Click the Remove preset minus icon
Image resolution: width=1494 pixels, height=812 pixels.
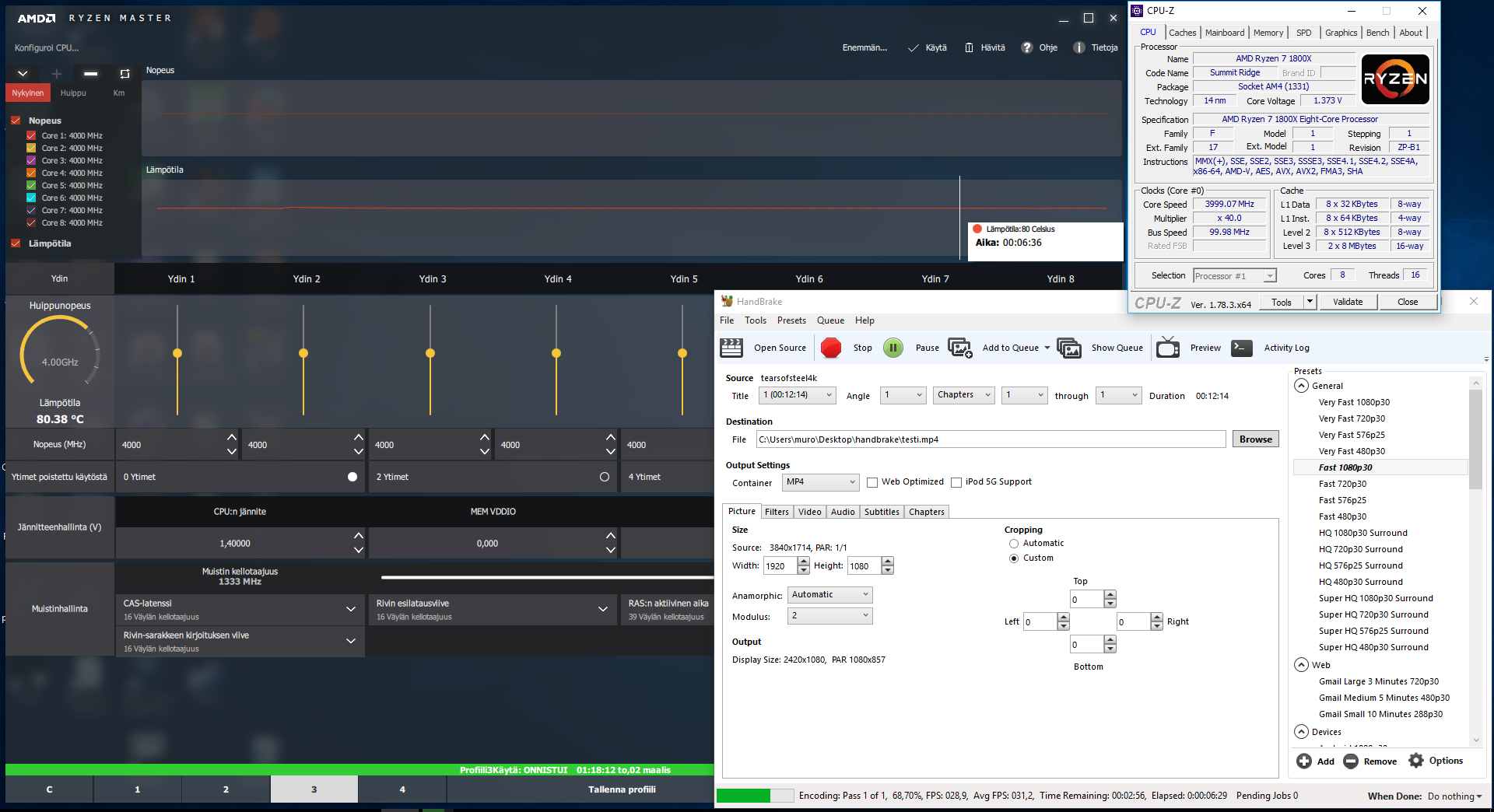[x=1351, y=761]
